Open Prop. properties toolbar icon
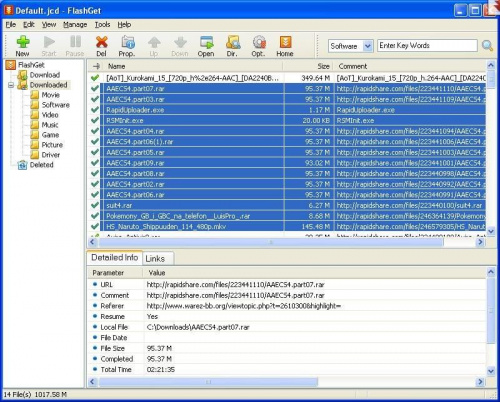 [127, 46]
